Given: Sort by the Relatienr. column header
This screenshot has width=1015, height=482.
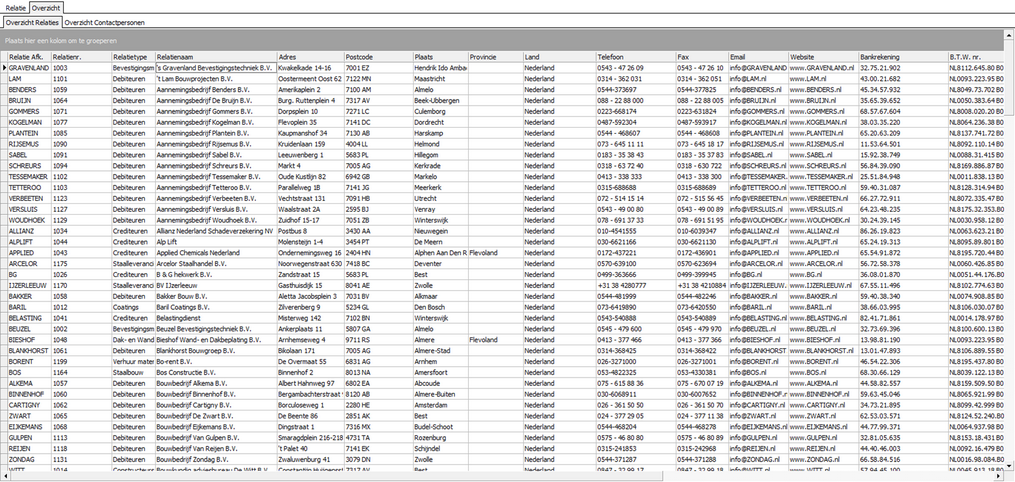Looking at the screenshot, I should pyautogui.click(x=81, y=57).
